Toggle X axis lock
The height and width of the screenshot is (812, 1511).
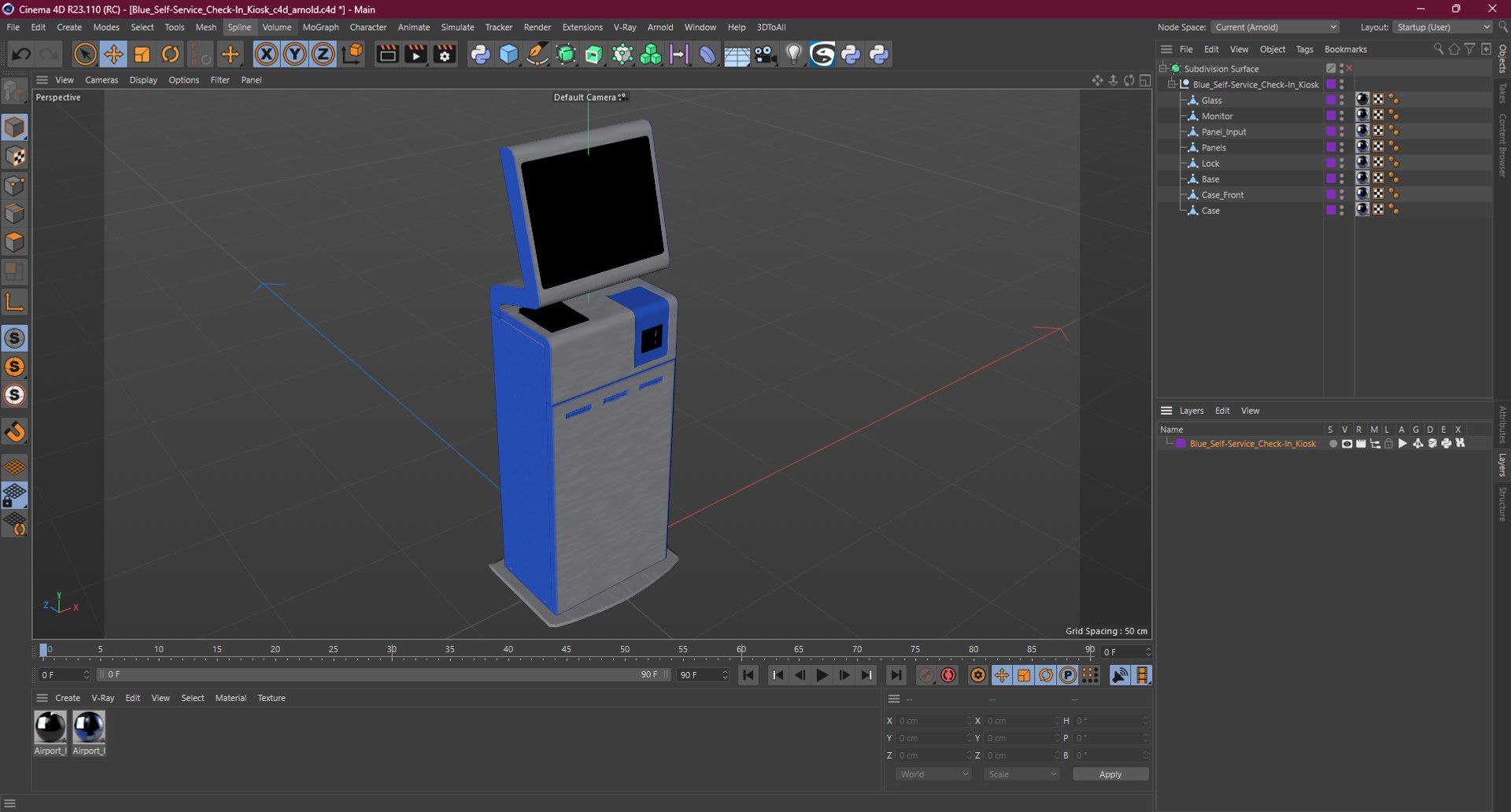click(267, 54)
